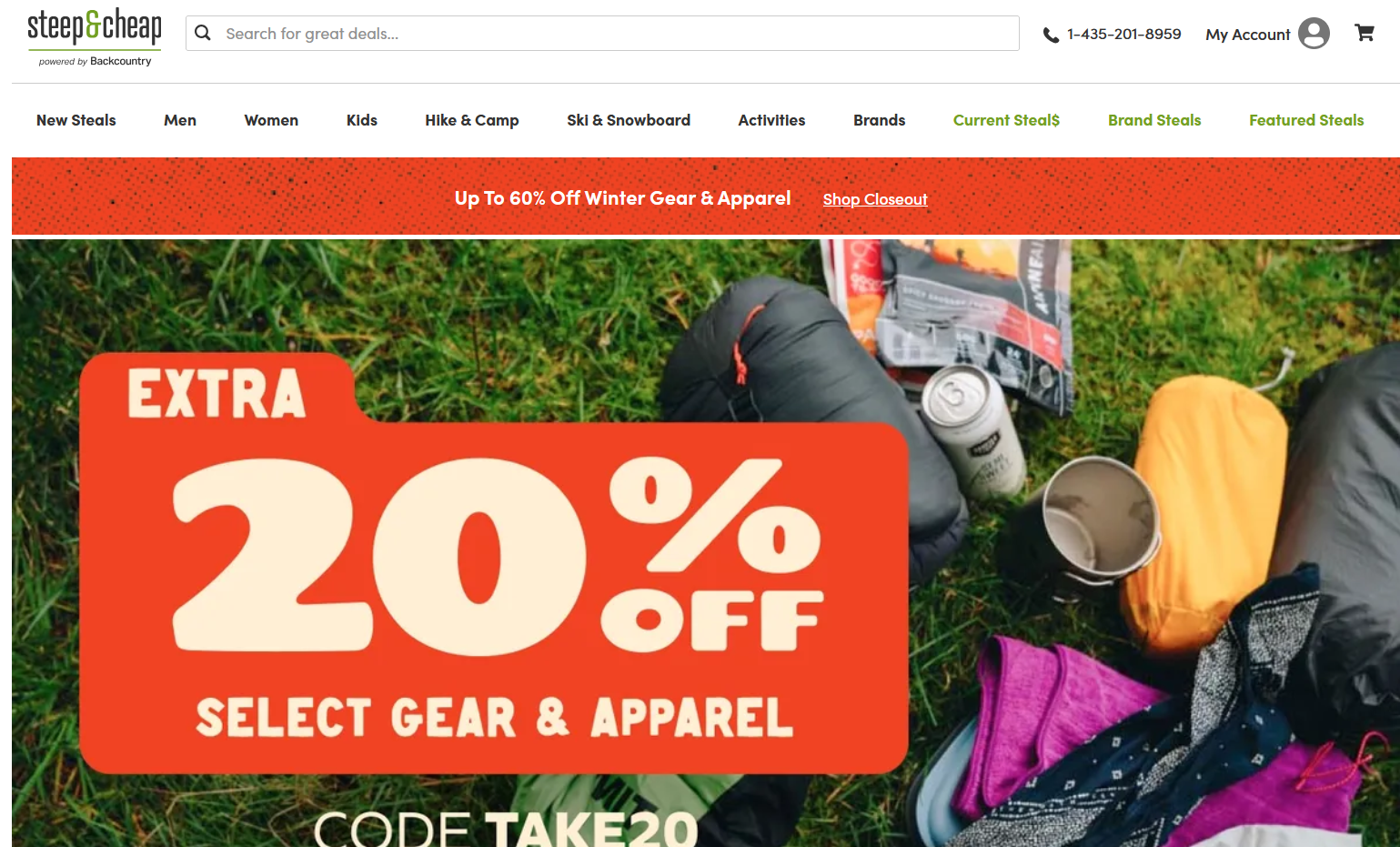
Task: Open the Featured Steals page
Action: [x=1306, y=120]
